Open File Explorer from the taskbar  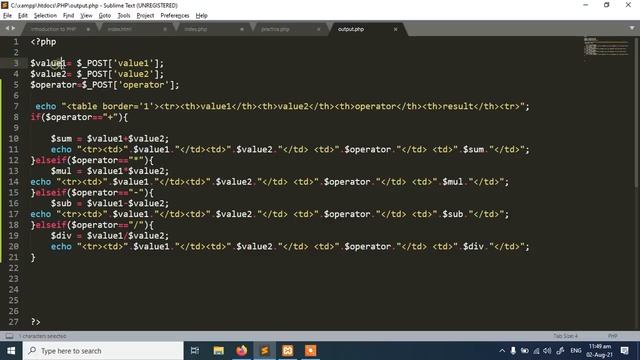(218, 351)
